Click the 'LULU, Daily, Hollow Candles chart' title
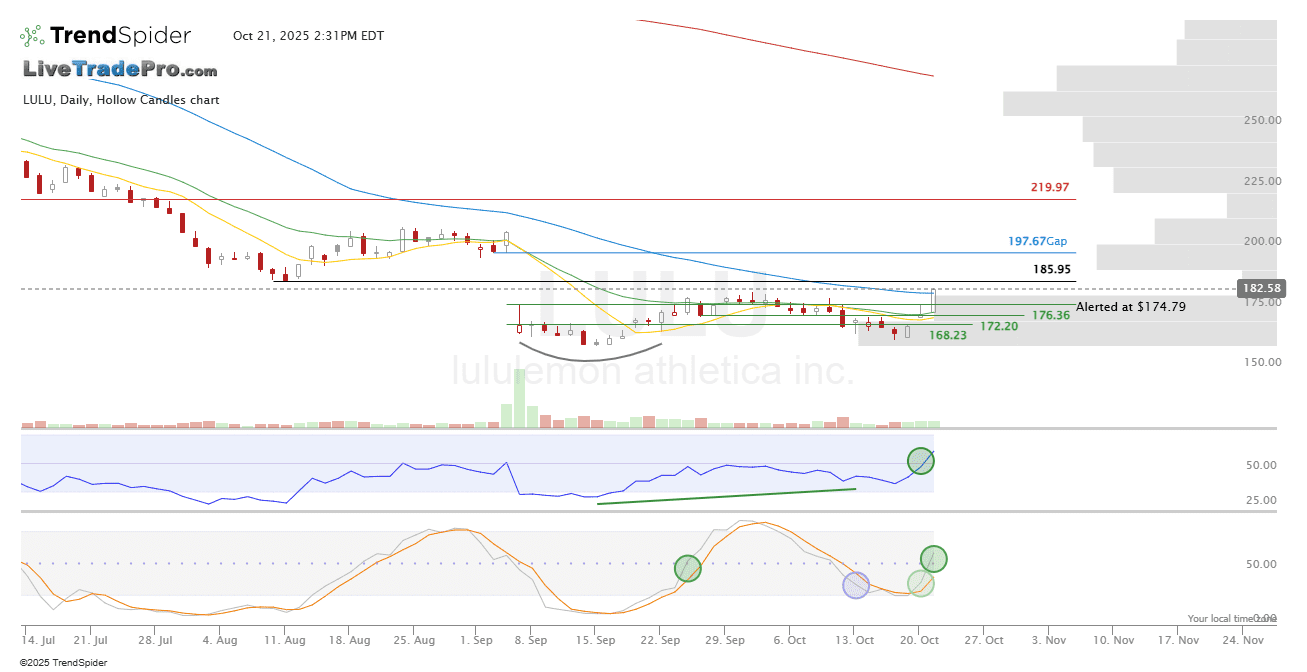Viewport: 1307px width, 672px height. click(x=121, y=100)
